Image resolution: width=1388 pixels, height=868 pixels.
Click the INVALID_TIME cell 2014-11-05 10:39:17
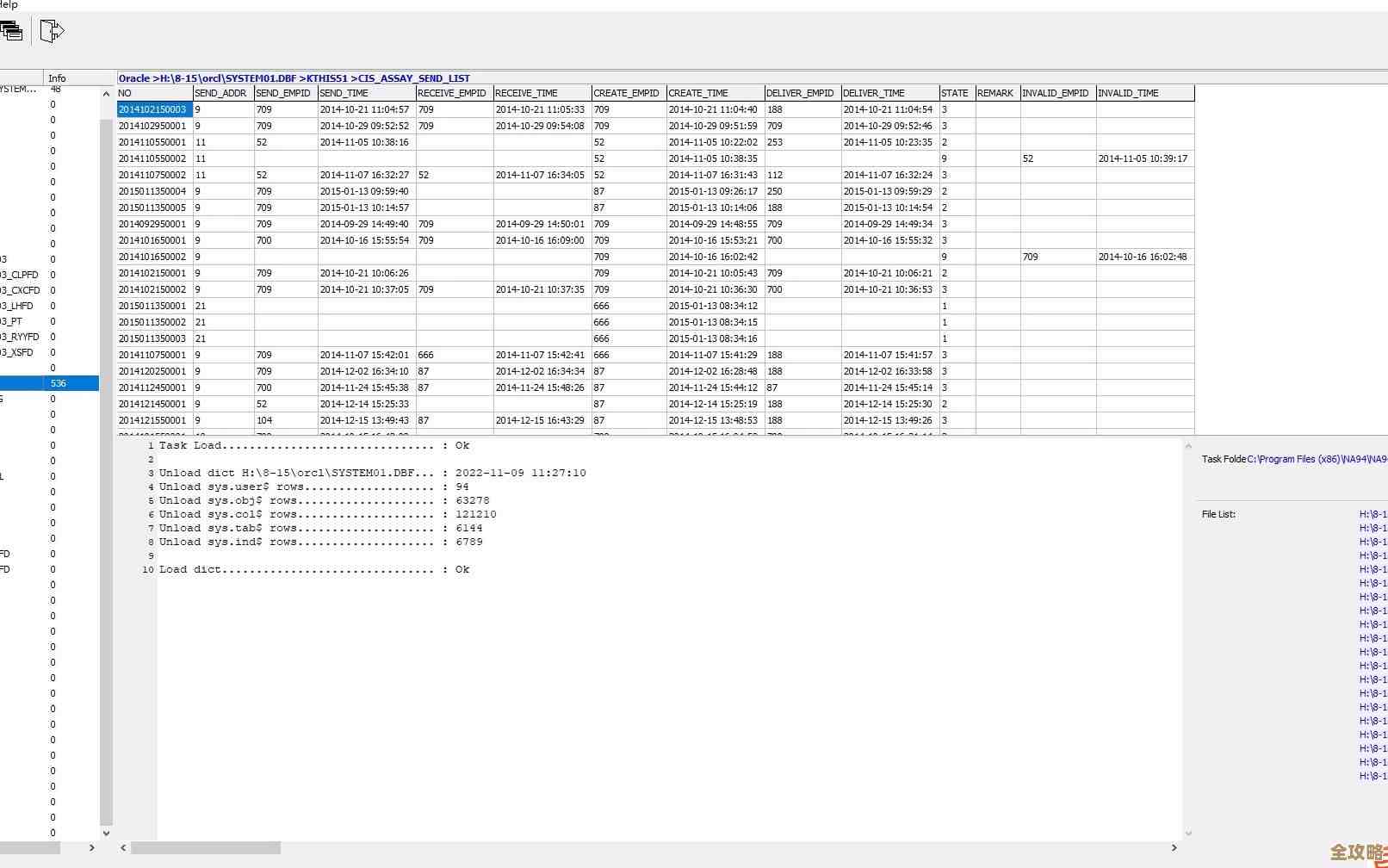pos(1143,158)
